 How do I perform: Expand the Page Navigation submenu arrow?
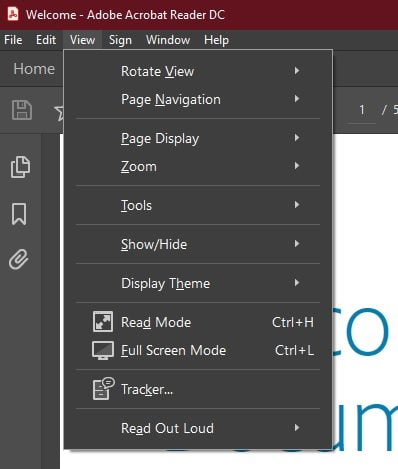click(297, 99)
